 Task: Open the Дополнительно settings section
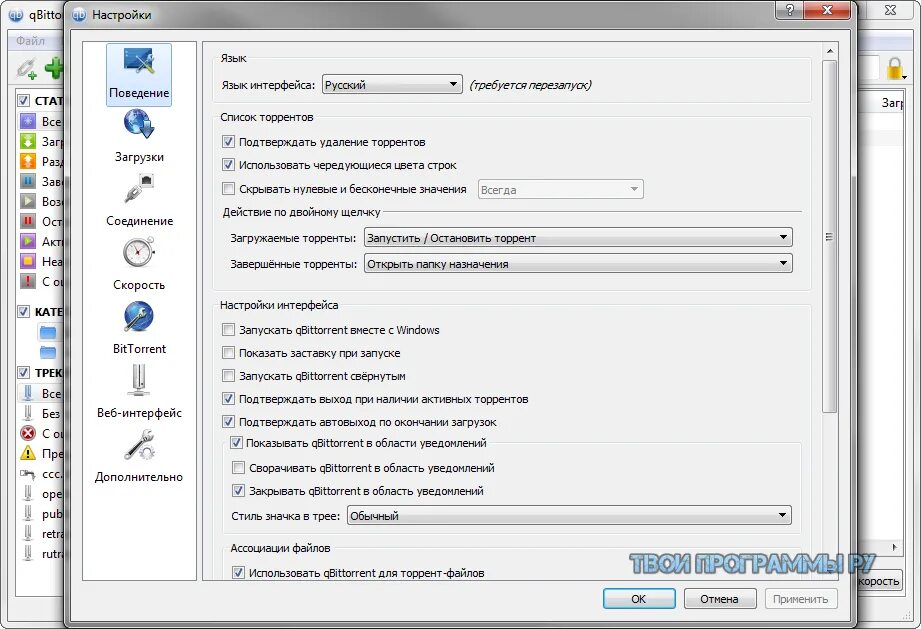click(139, 458)
